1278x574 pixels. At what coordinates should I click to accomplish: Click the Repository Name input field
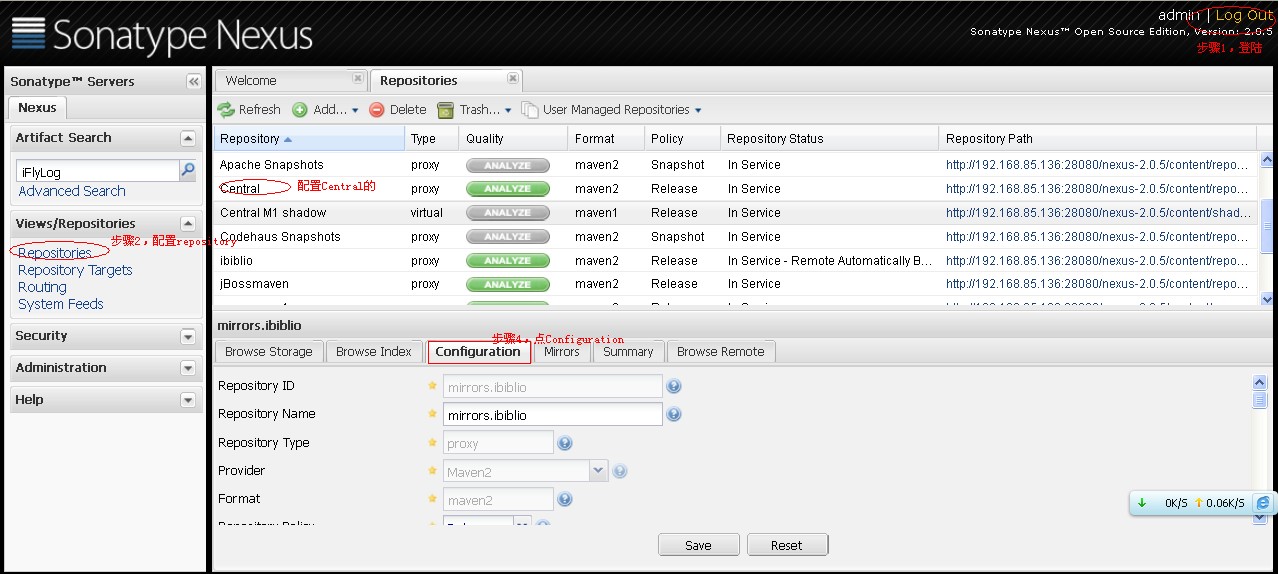552,414
